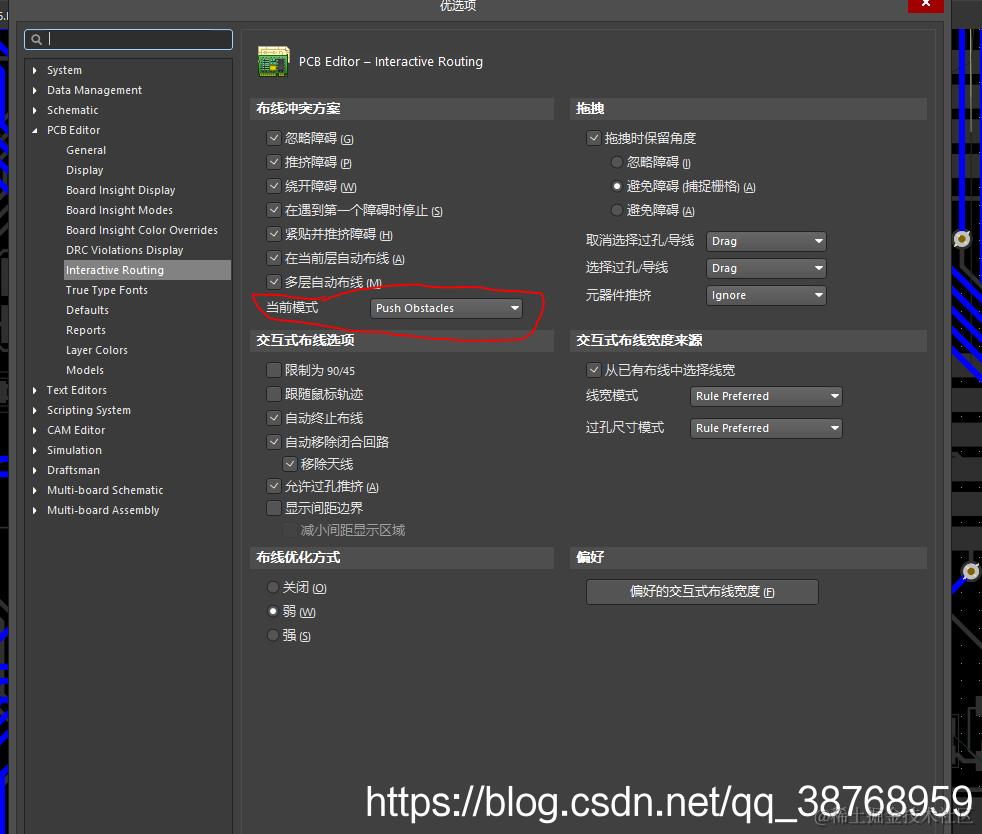Open 线宽模式 Rule Preferred dropdown
982x834 pixels.
766,396
